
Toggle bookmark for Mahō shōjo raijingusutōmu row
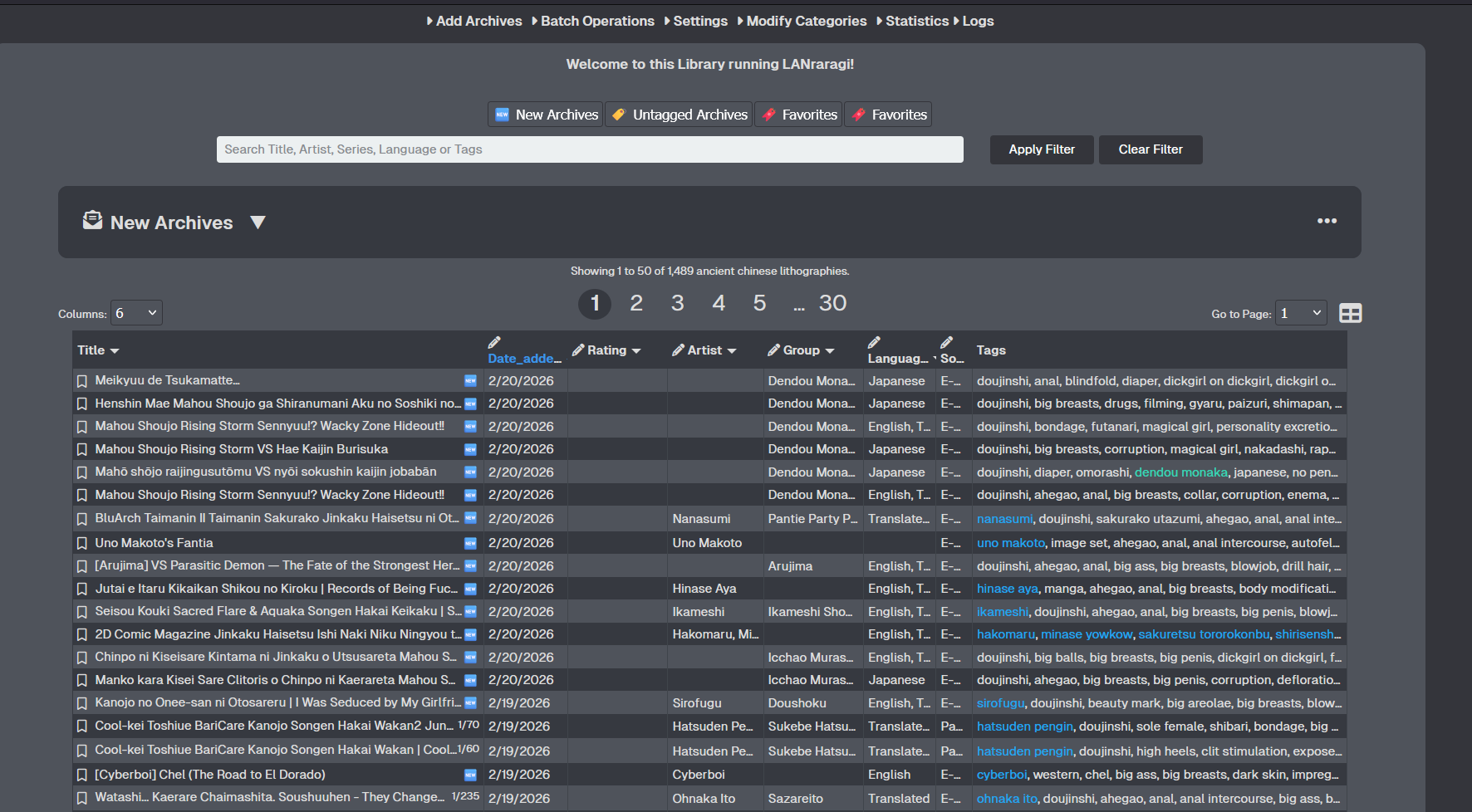tap(82, 472)
